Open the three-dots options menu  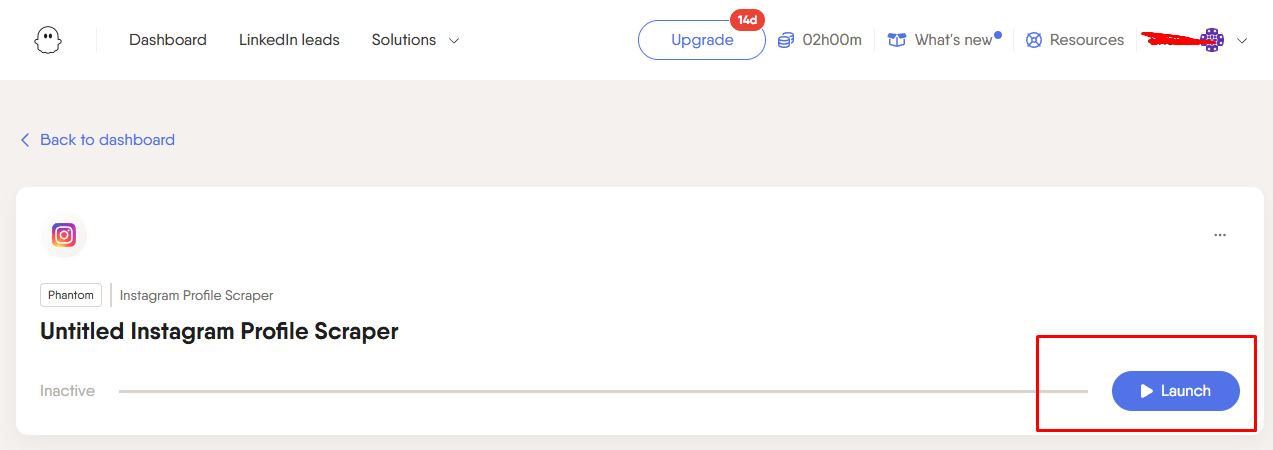pyautogui.click(x=1220, y=235)
